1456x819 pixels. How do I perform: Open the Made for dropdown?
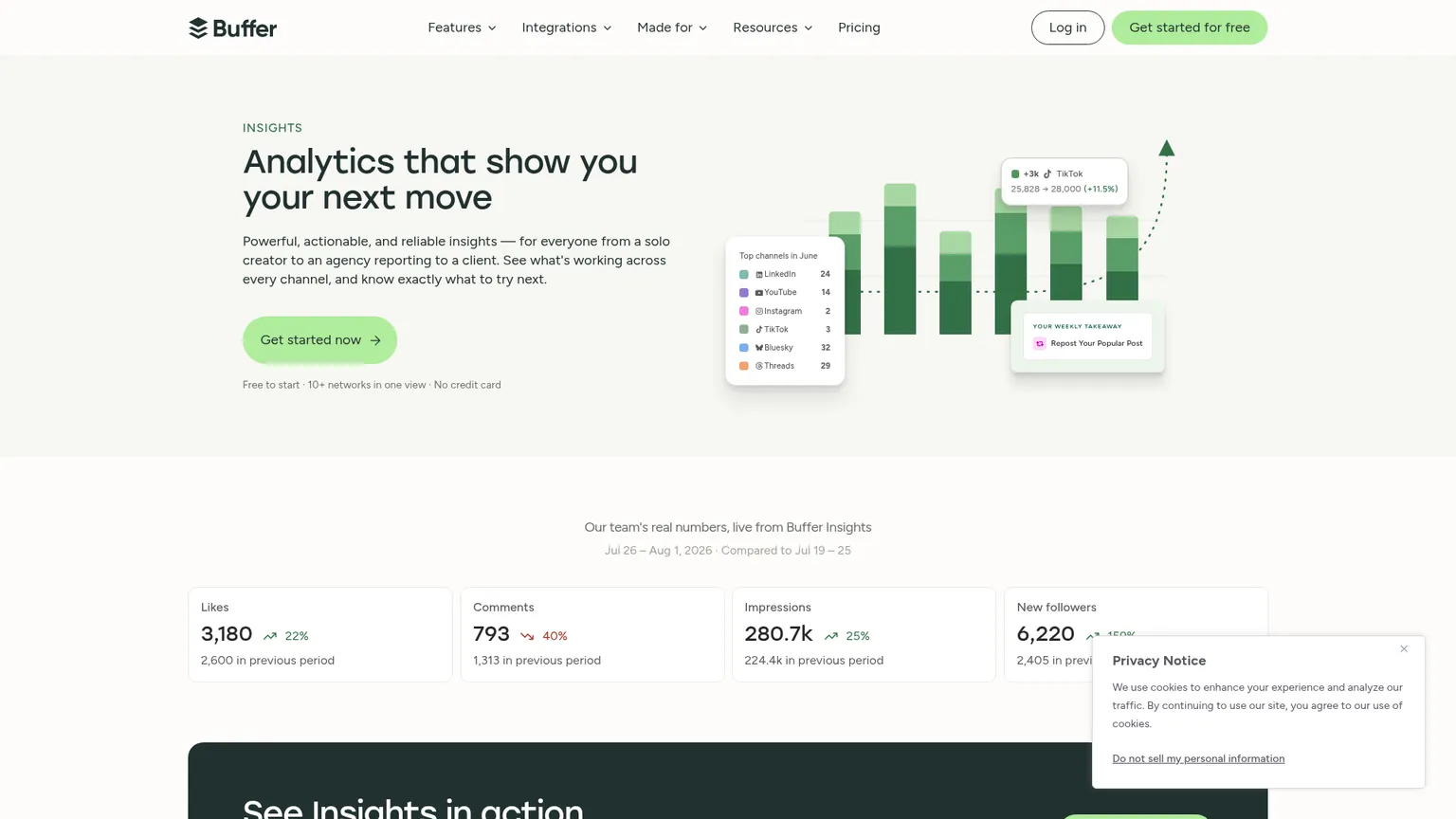point(672,27)
